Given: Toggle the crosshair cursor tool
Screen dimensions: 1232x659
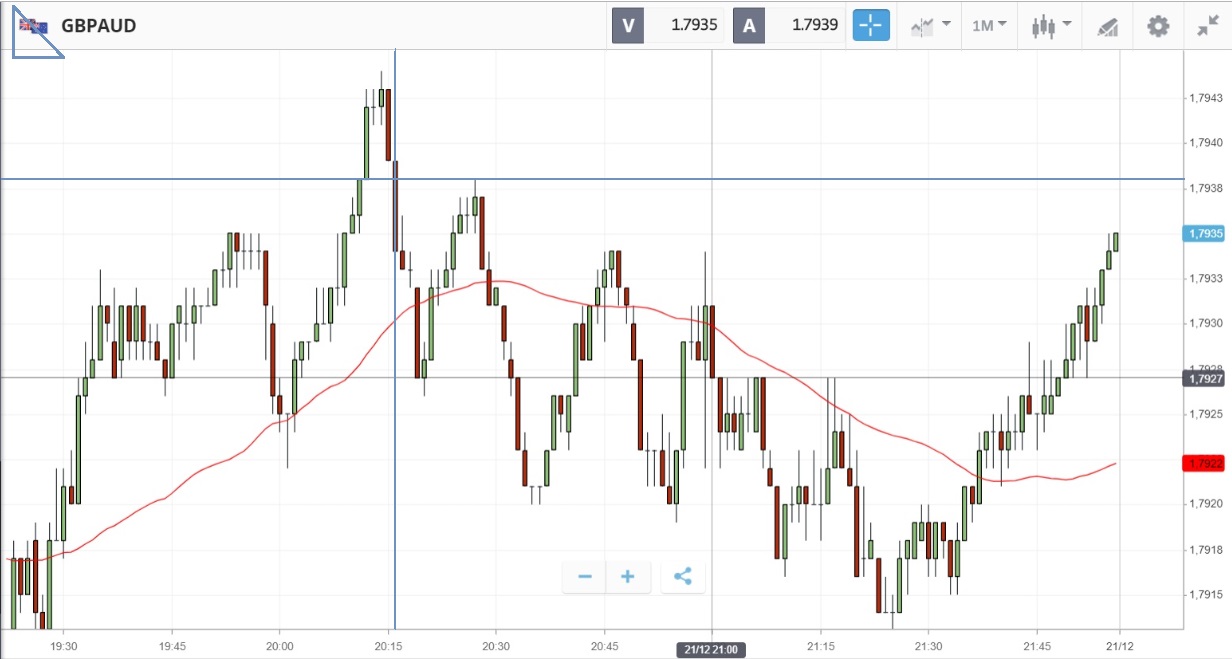Looking at the screenshot, I should (871, 25).
